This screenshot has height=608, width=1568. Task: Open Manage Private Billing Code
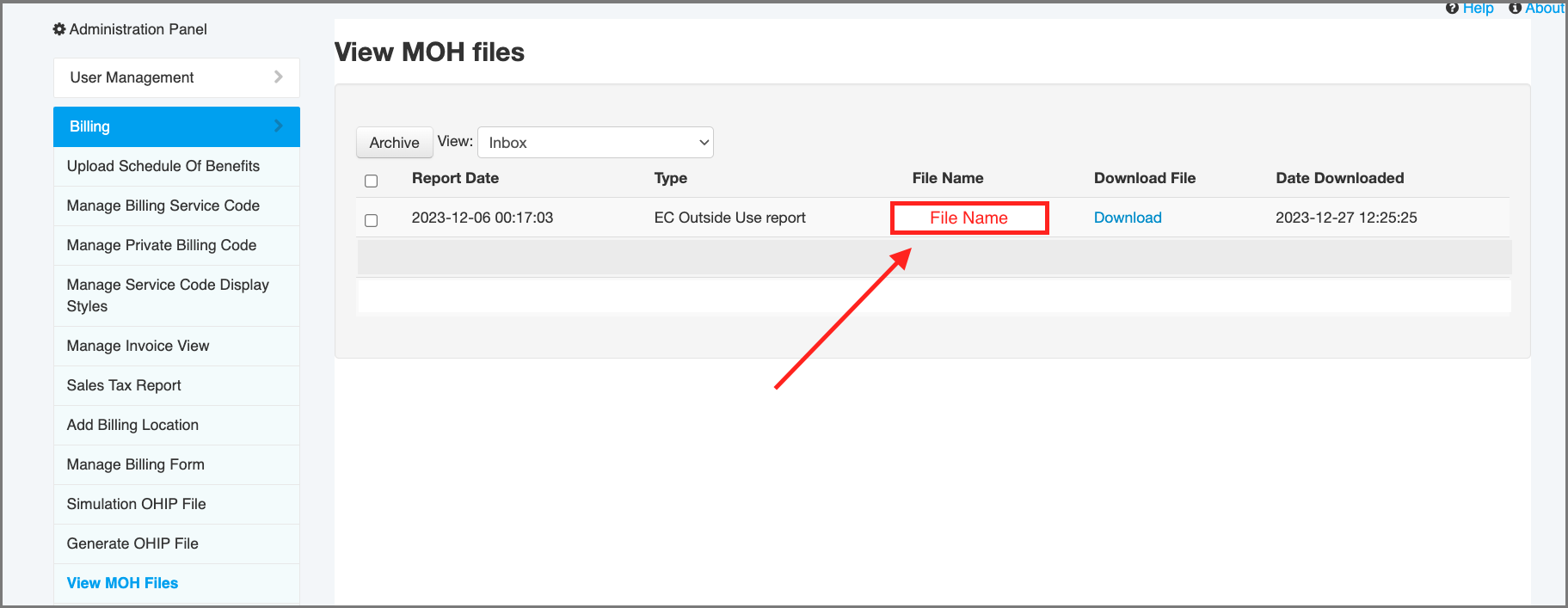176,245
